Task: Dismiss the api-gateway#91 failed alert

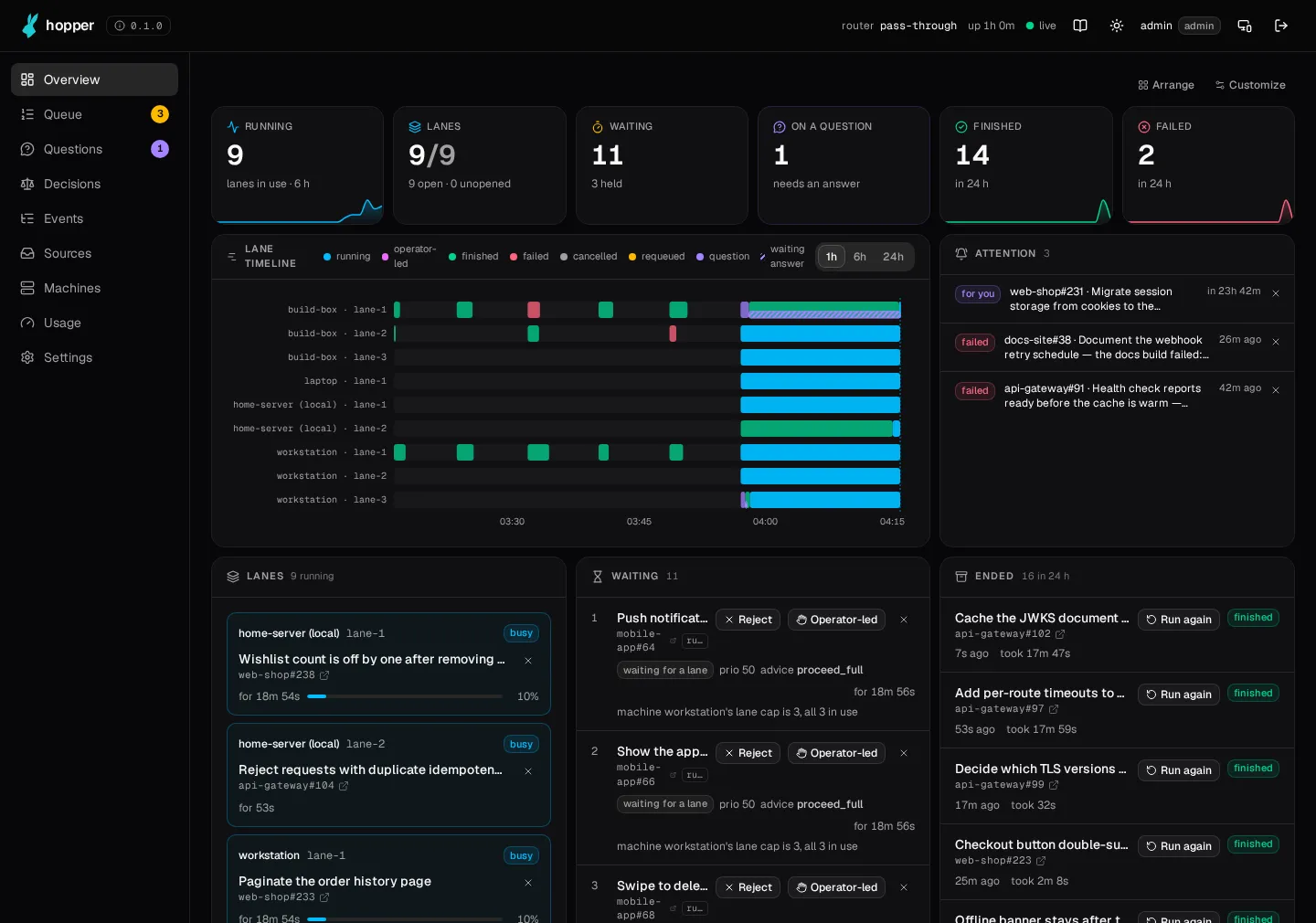Action: [1276, 390]
